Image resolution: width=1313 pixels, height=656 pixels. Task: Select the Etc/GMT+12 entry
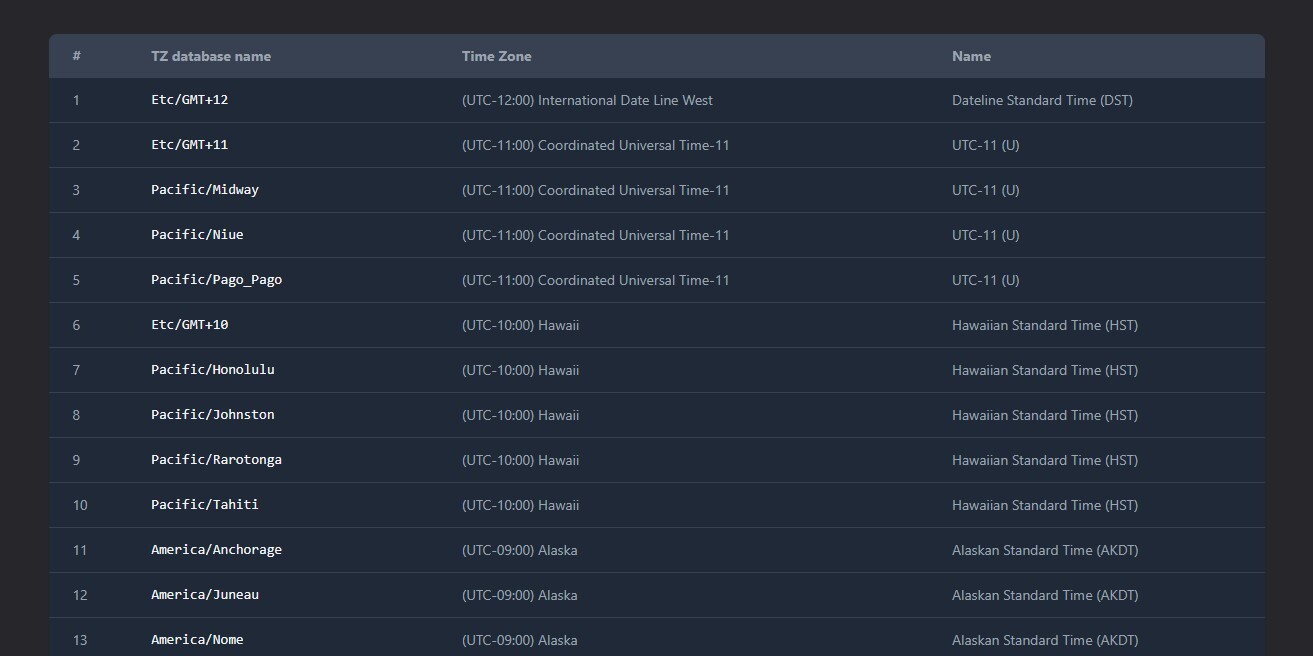190,100
